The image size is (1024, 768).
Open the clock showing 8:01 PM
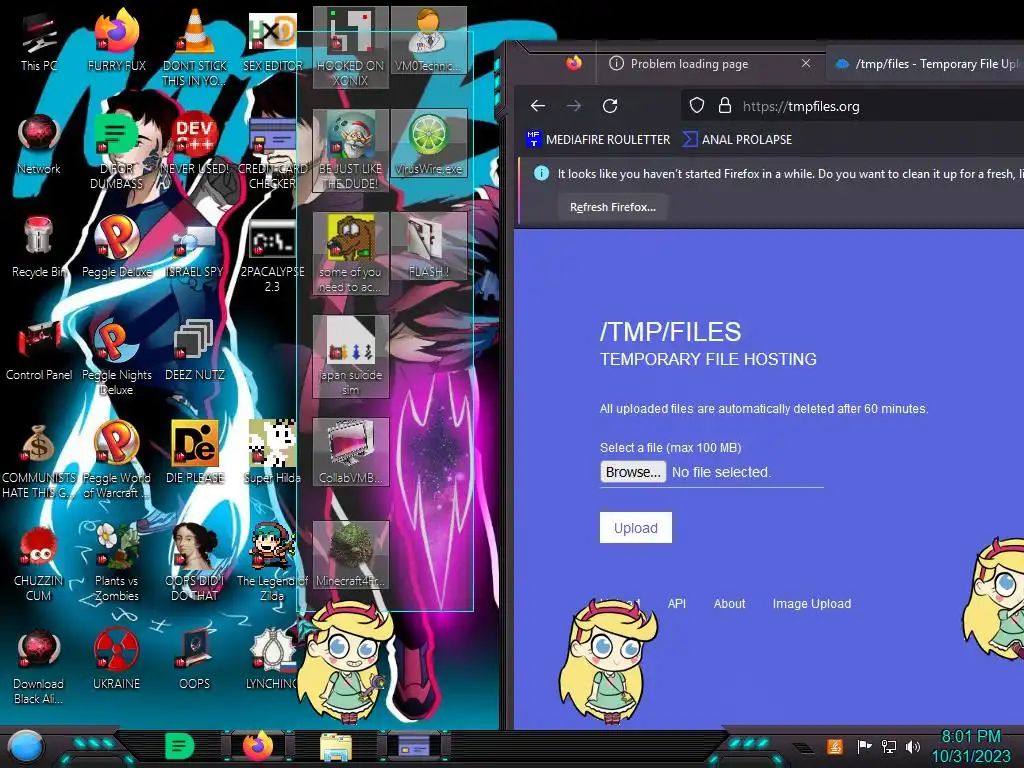coord(970,746)
